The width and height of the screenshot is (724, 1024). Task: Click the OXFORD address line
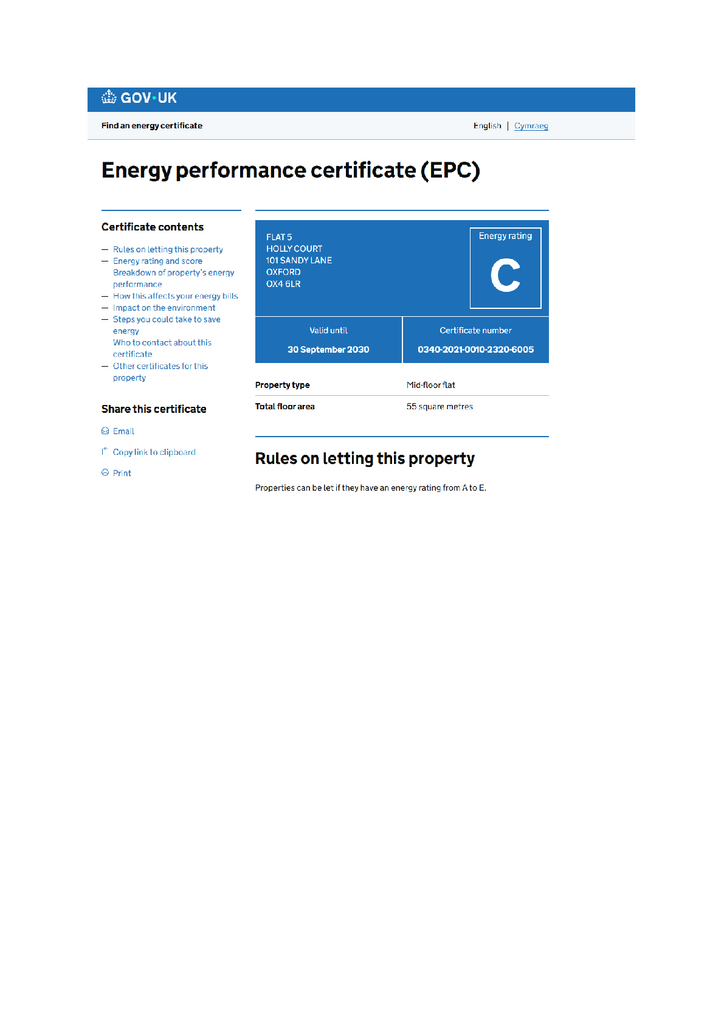click(283, 272)
